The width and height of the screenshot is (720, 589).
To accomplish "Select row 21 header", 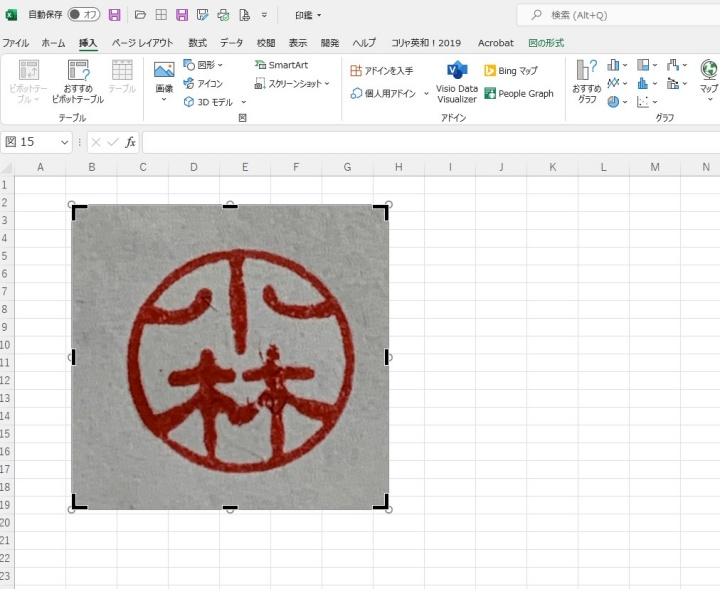I will click(5, 540).
